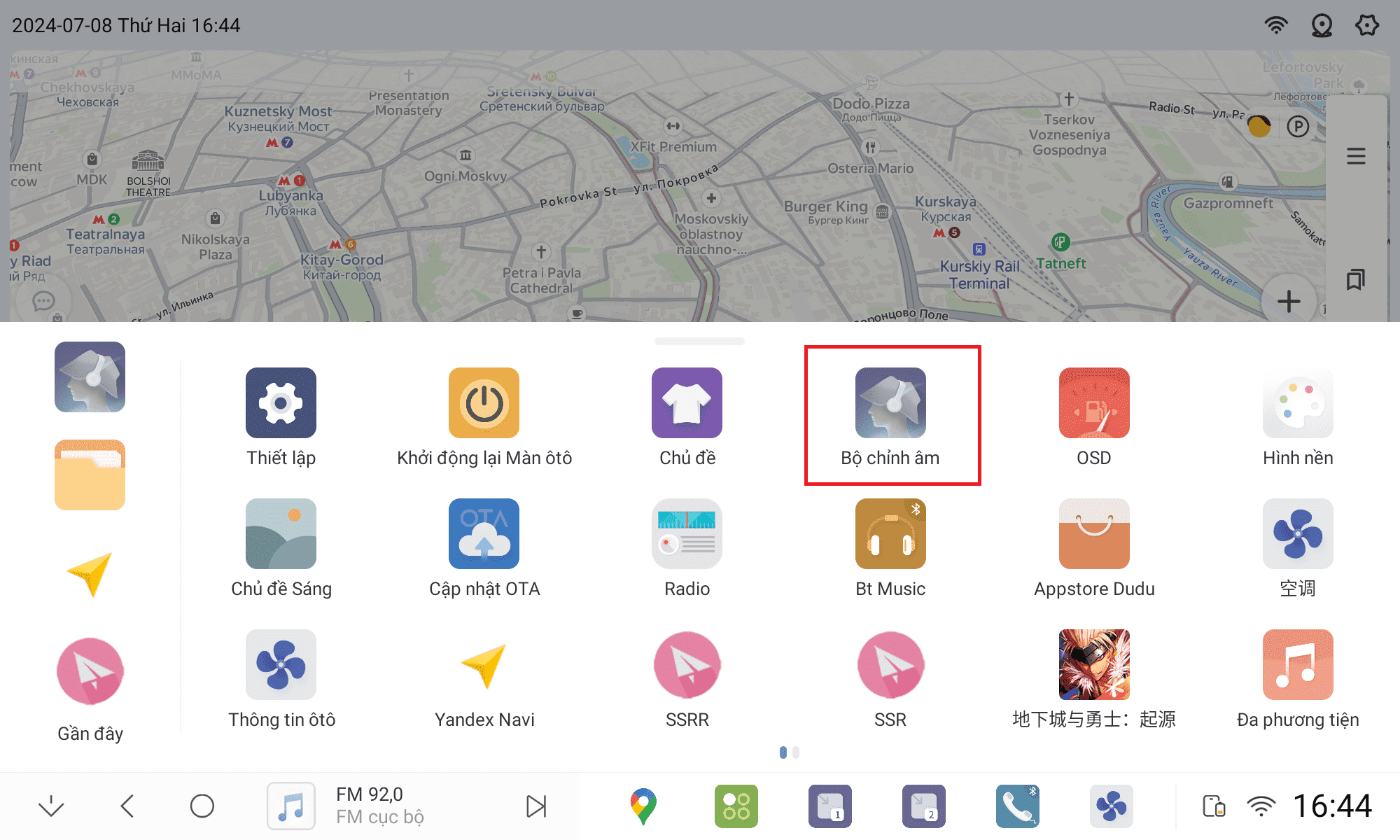Image resolution: width=1400 pixels, height=840 pixels.
Task: Open the Radio app
Action: (687, 535)
